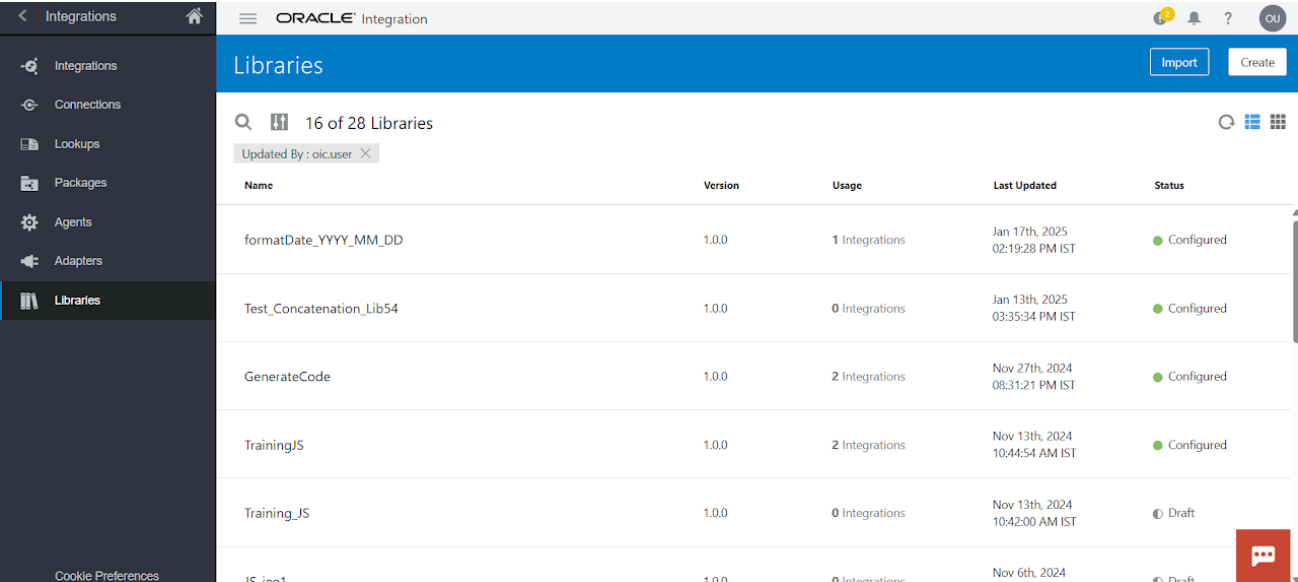Viewport: 1298px width, 582px height.
Task: Switch to grid view layout
Action: coord(1278,122)
